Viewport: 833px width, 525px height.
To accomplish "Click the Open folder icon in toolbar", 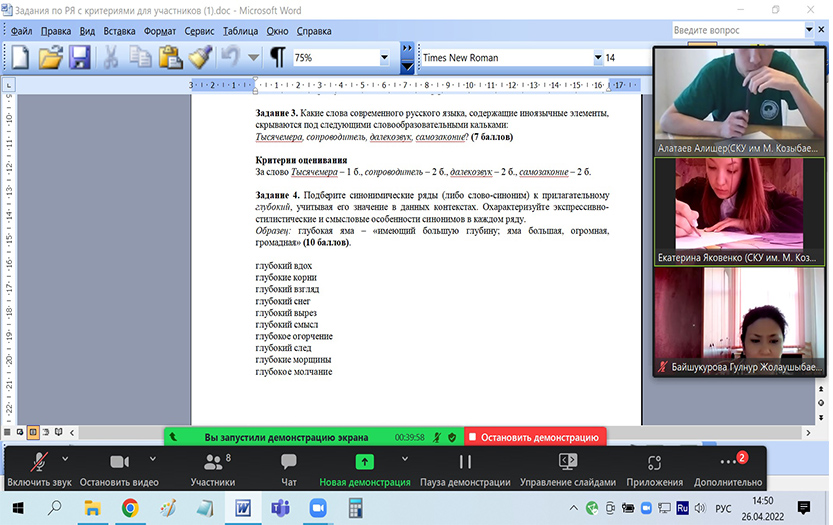I will [x=50, y=58].
